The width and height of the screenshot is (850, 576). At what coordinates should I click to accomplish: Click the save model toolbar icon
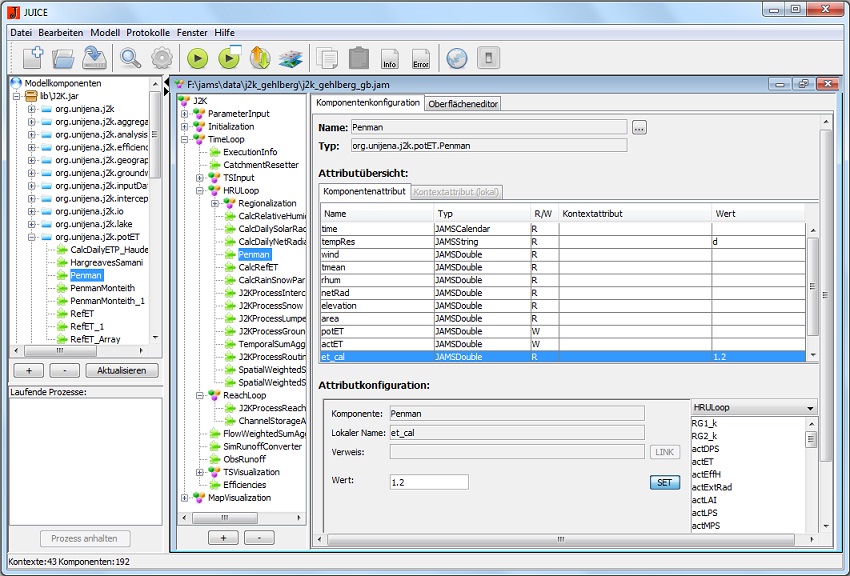[94, 58]
